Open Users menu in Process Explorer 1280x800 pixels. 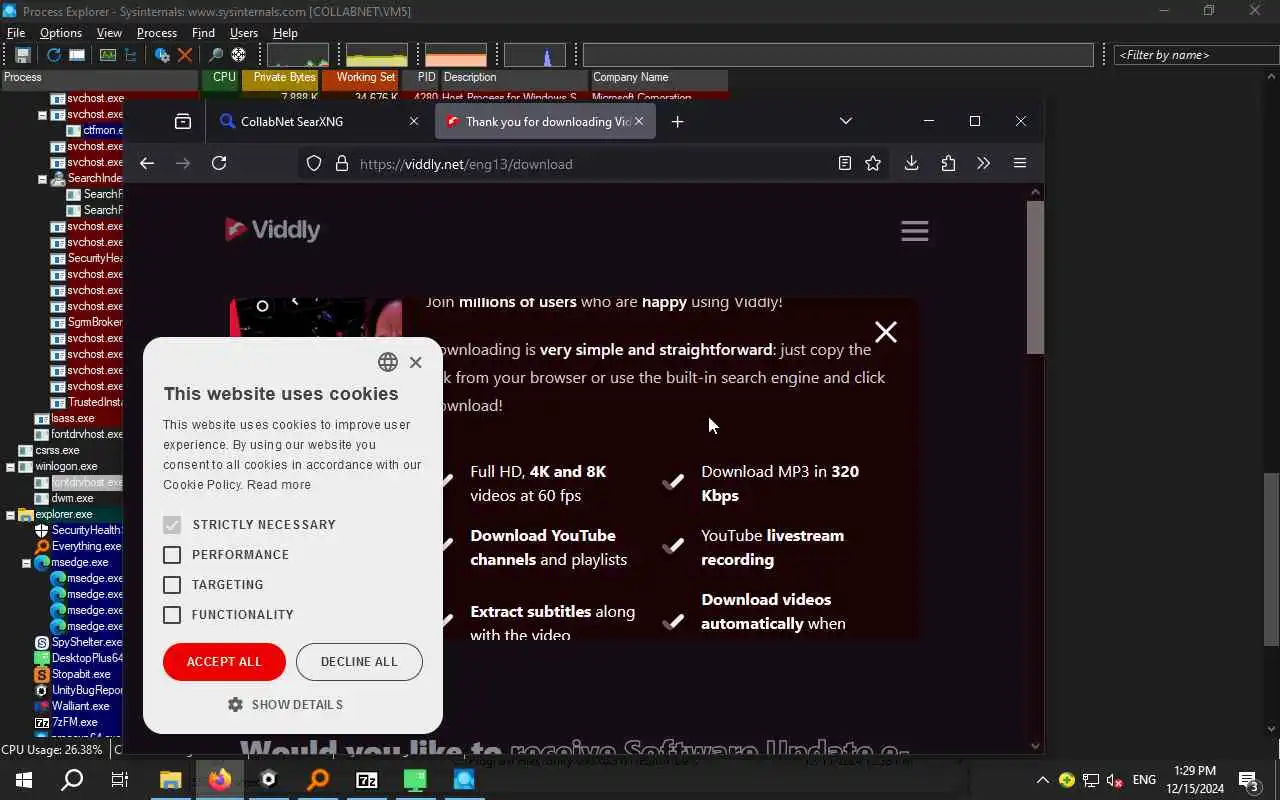pyautogui.click(x=244, y=33)
